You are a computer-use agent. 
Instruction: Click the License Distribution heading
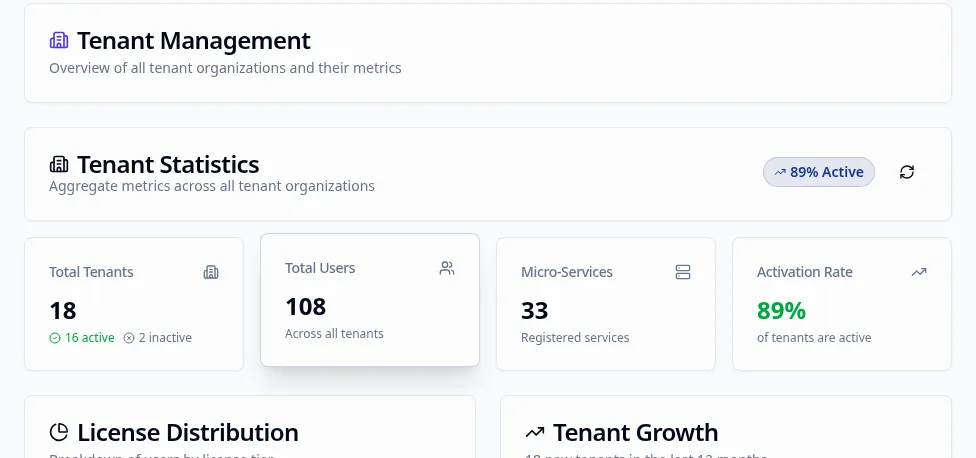coord(188,432)
